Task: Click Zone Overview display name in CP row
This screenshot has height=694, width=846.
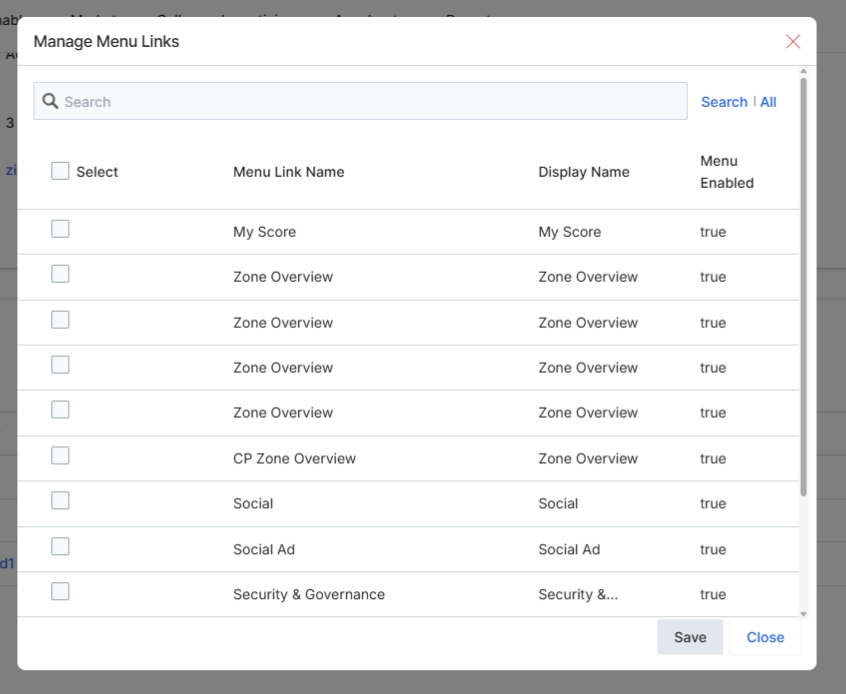Action: pyautogui.click(x=588, y=459)
